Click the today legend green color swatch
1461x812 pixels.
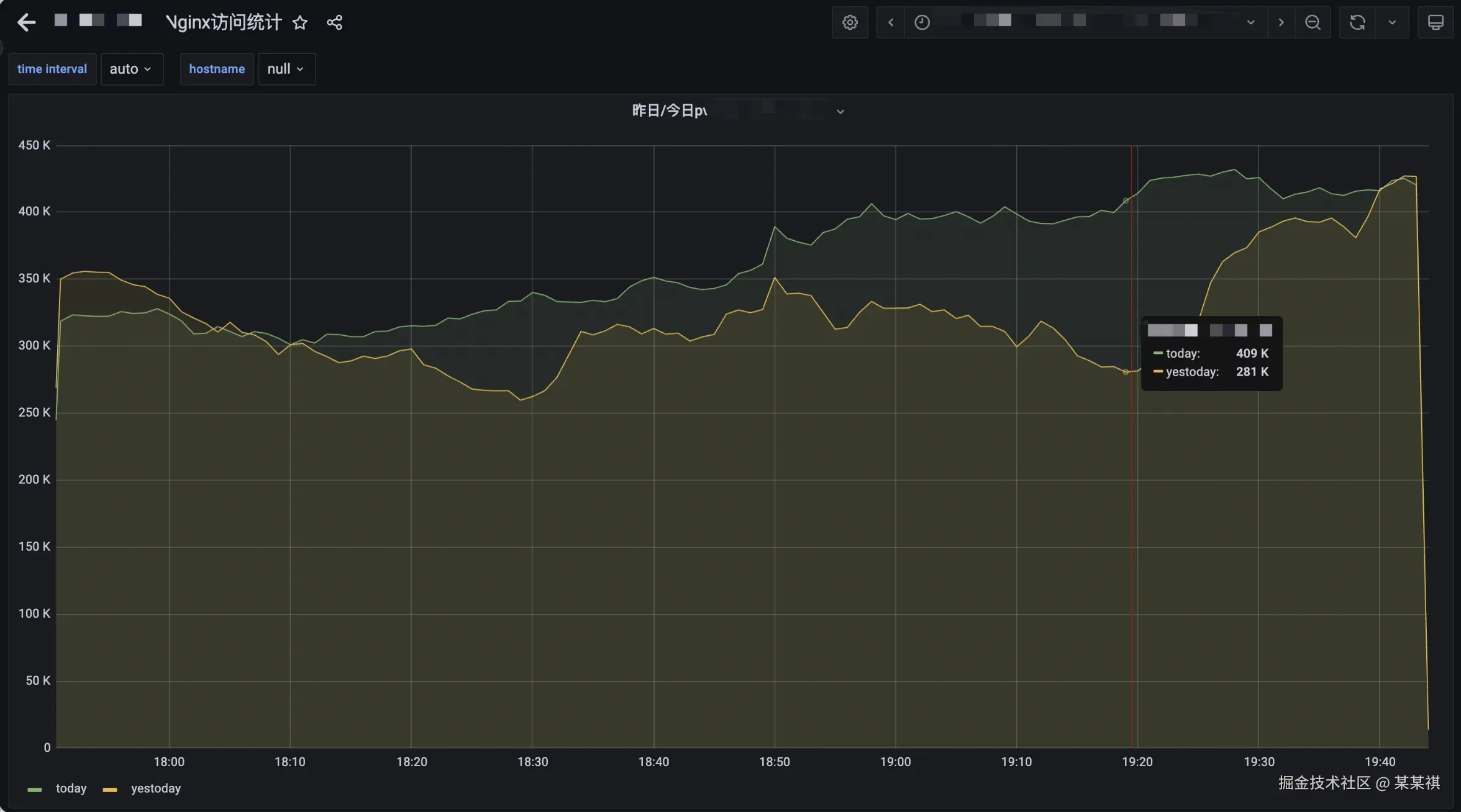point(35,790)
